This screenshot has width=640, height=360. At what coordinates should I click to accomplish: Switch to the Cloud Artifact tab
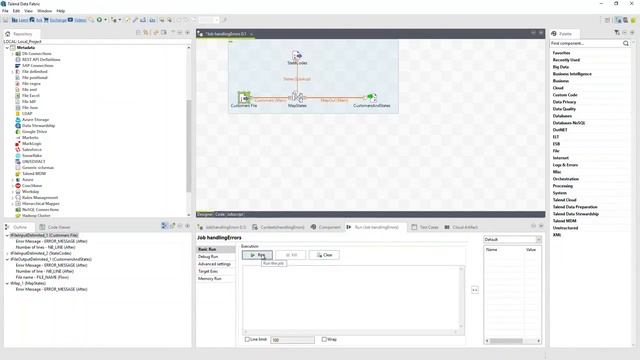[x=461, y=227]
